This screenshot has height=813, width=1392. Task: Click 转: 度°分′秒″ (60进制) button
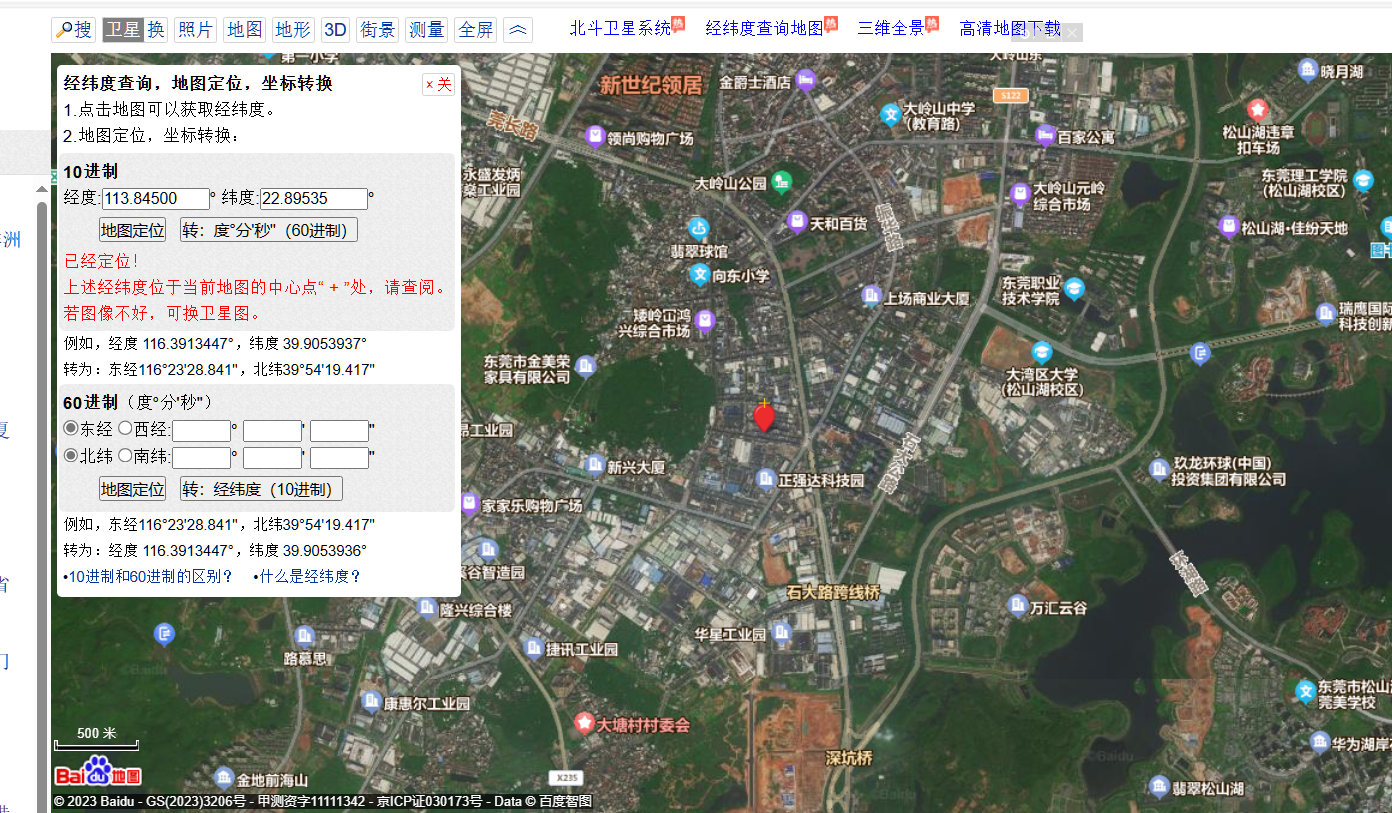tap(269, 230)
